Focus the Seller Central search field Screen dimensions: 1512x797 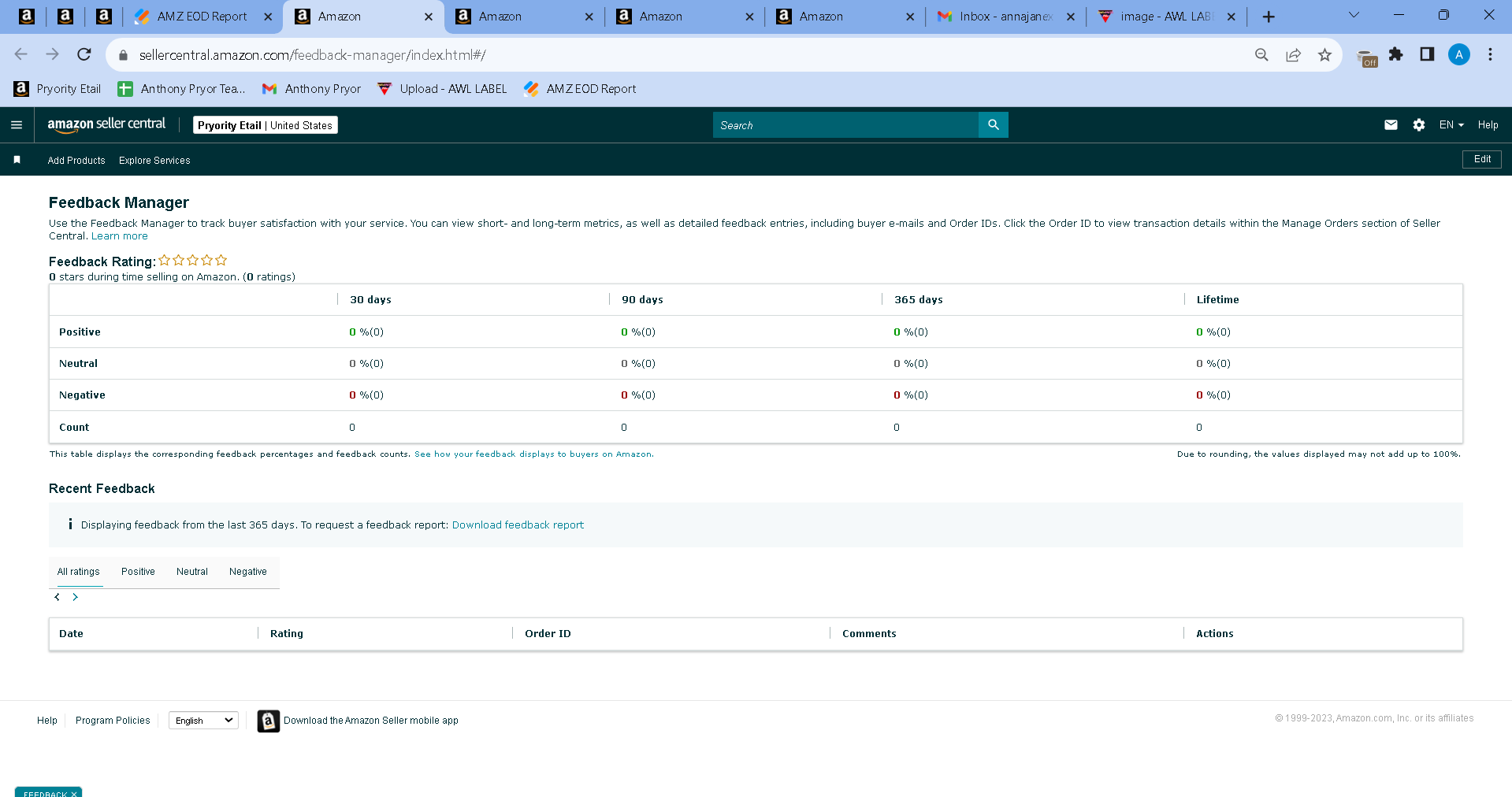tap(845, 125)
